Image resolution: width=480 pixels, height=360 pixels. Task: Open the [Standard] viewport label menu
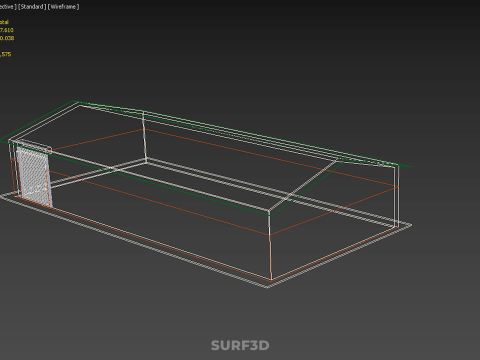pyautogui.click(x=32, y=7)
